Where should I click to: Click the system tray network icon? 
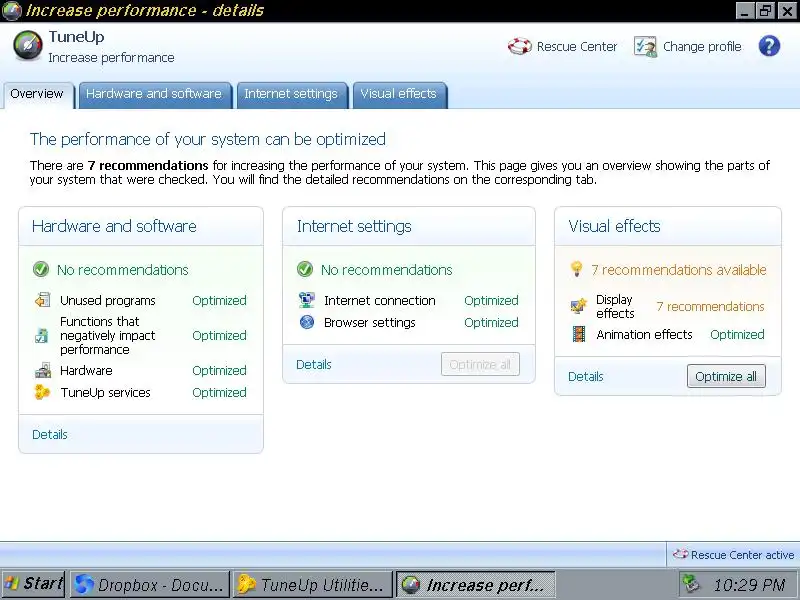pos(691,584)
